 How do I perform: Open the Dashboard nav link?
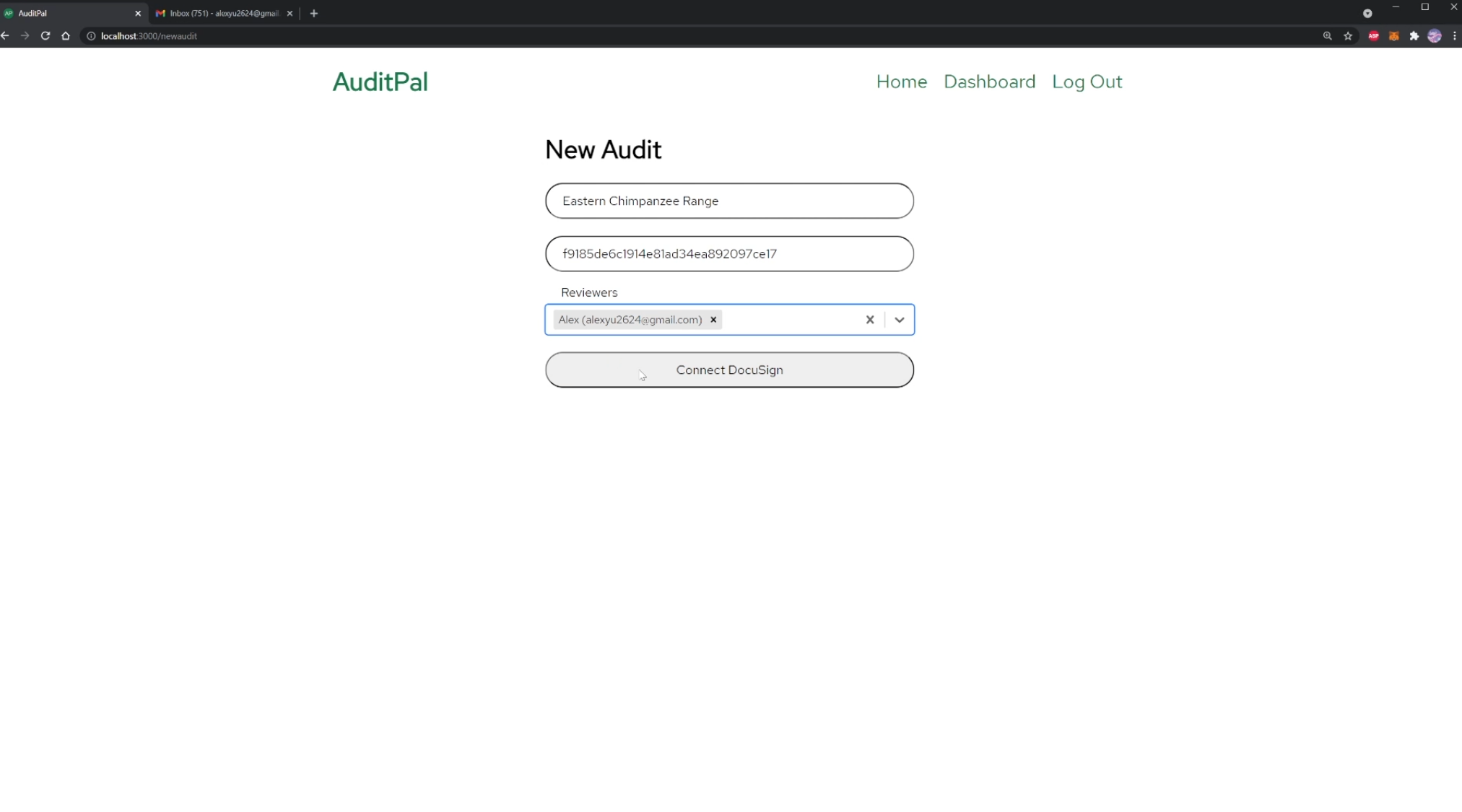[989, 82]
